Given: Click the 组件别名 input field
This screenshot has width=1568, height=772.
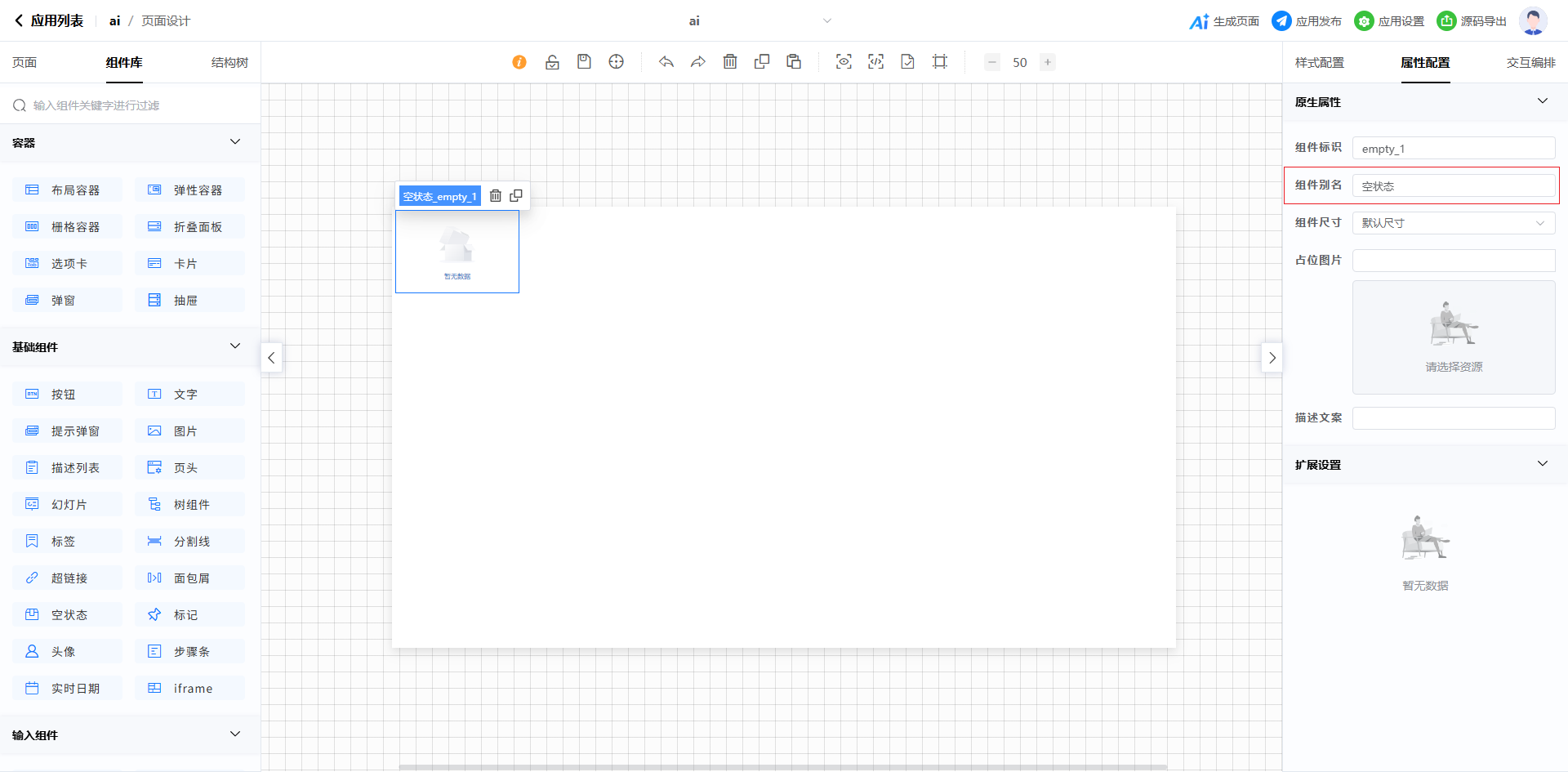Looking at the screenshot, I should click(1454, 186).
